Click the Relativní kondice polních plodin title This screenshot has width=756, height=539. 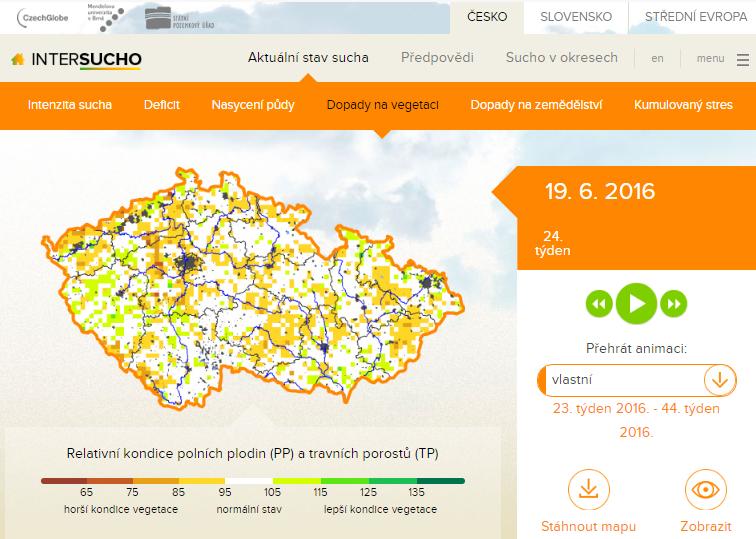click(253, 454)
